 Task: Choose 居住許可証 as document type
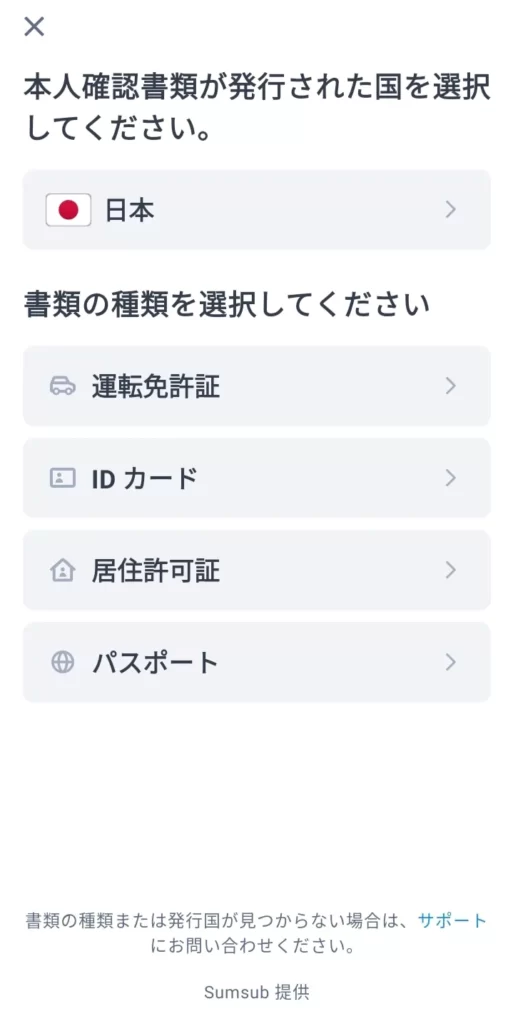click(x=256, y=570)
